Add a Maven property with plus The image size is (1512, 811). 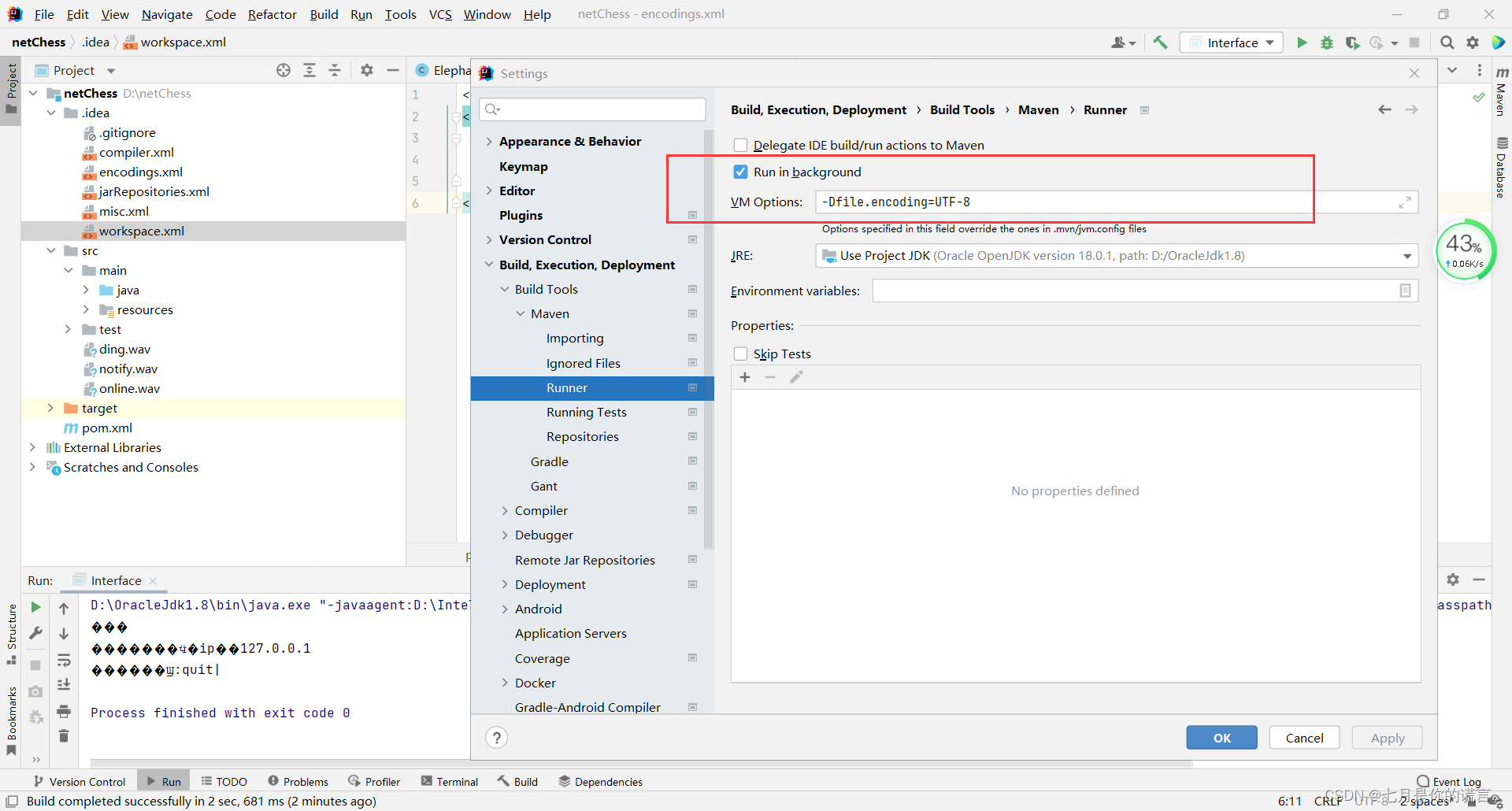pyautogui.click(x=745, y=377)
